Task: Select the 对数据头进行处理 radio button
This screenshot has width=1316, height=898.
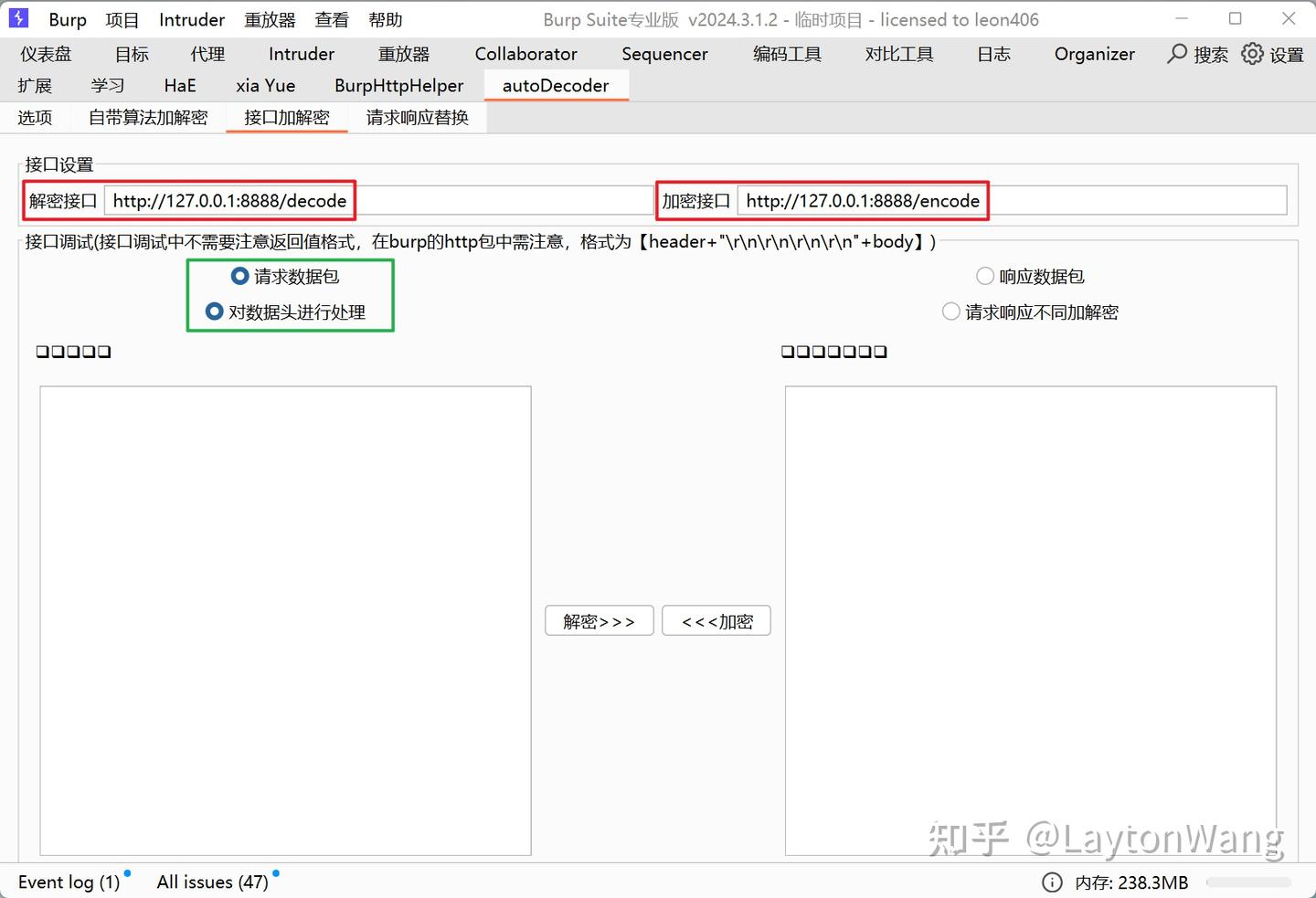Action: tap(214, 311)
